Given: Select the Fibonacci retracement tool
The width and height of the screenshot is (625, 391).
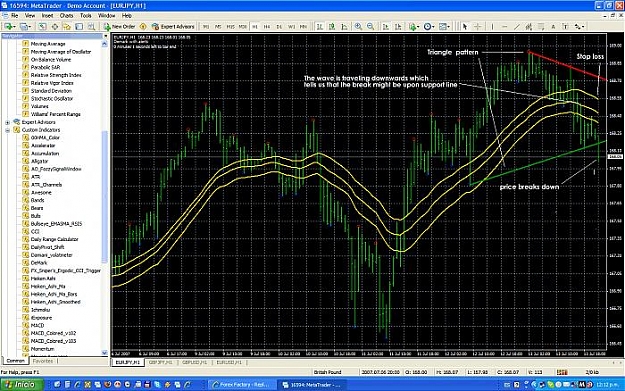Looking at the screenshot, I should (x=541, y=26).
